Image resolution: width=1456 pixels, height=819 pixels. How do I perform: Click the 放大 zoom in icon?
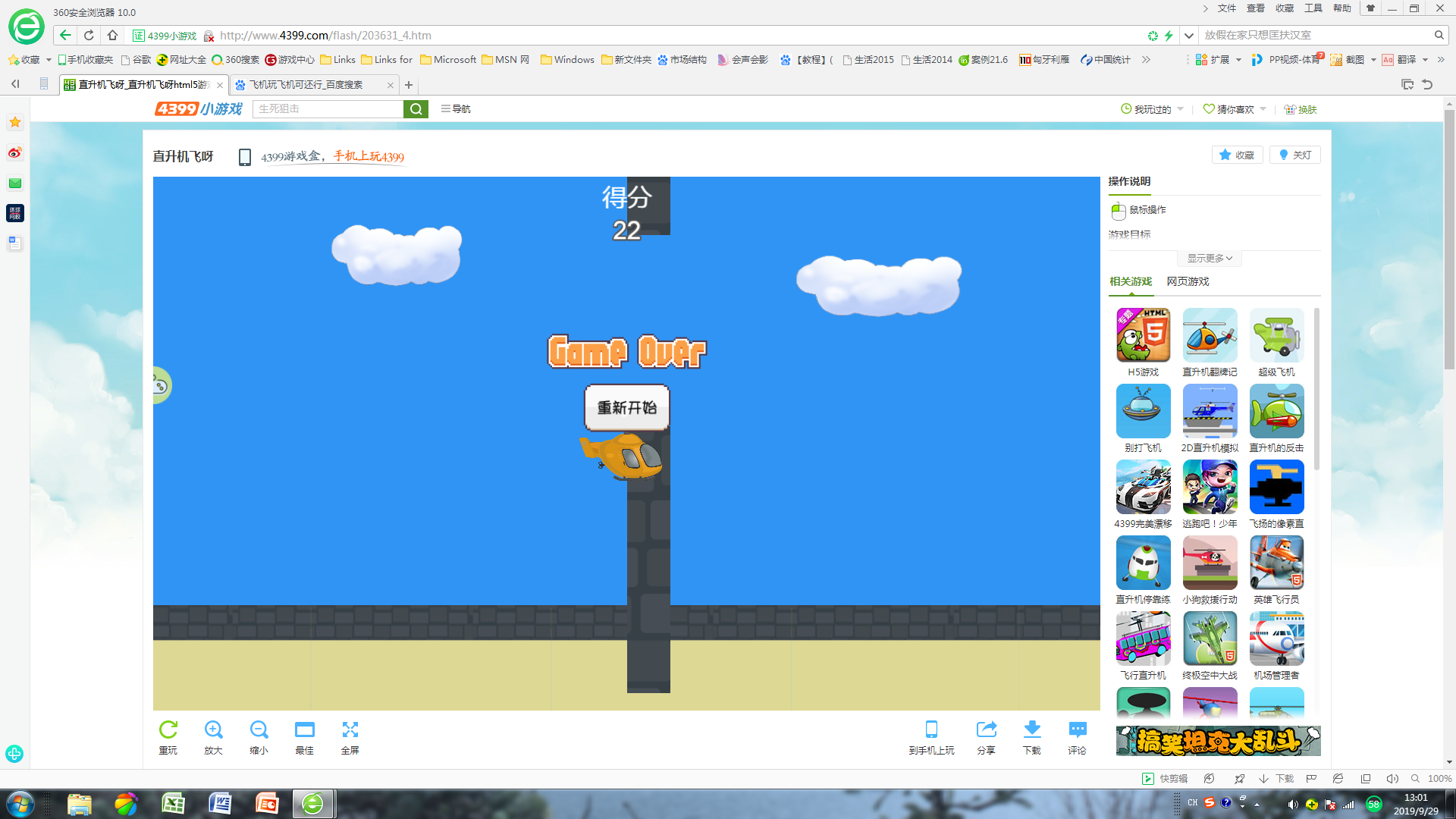coord(213,730)
